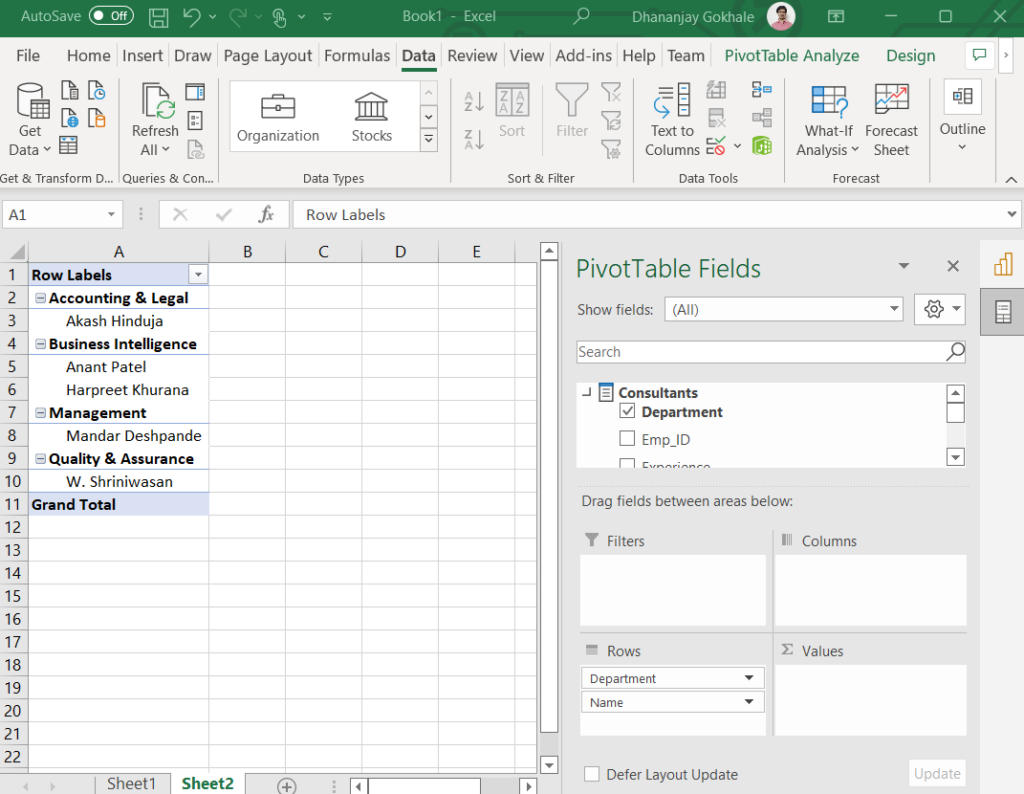This screenshot has width=1024, height=794.
Task: Click the Update button
Action: coord(937,773)
